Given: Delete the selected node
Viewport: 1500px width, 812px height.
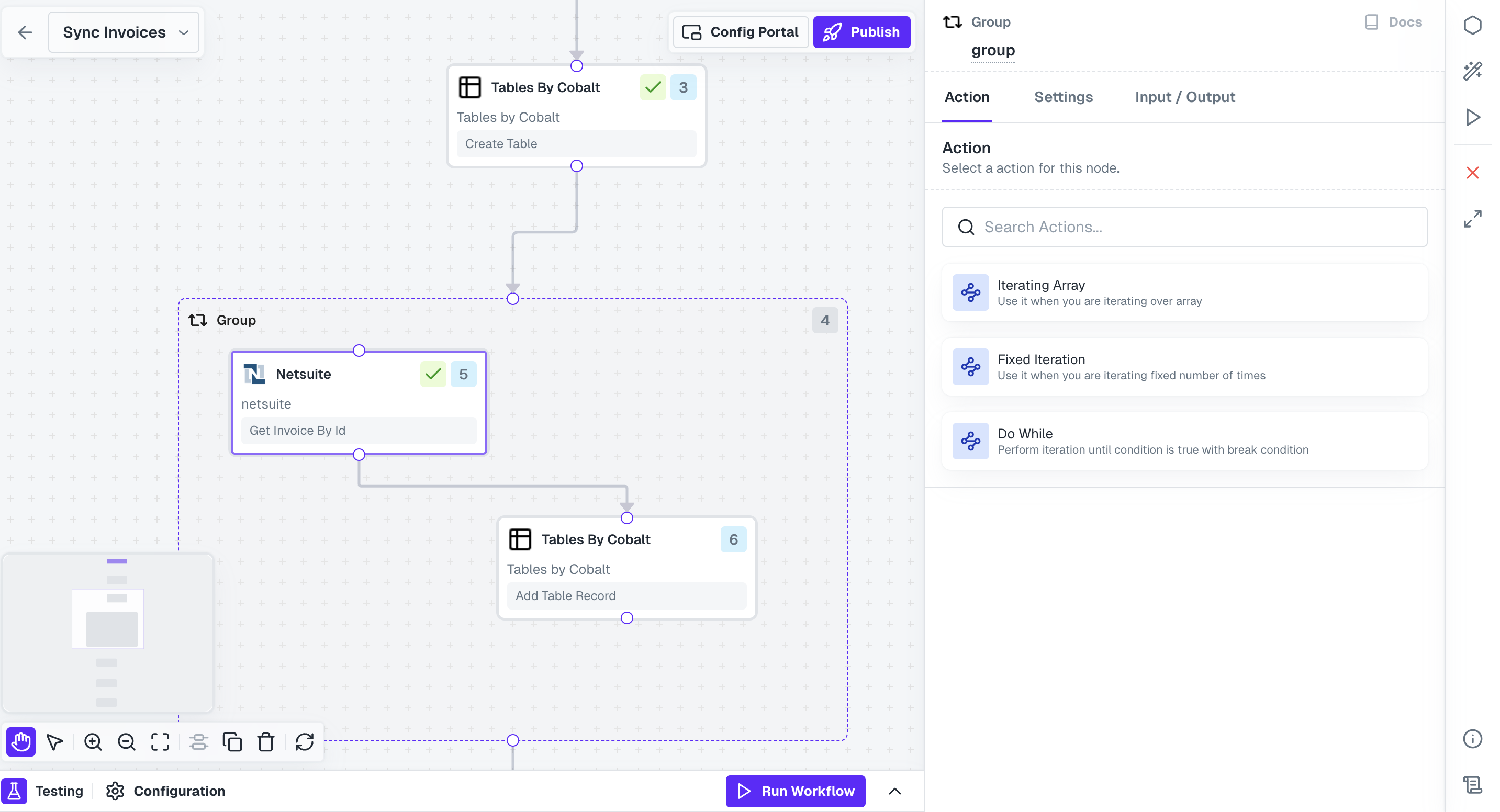Looking at the screenshot, I should point(265,742).
